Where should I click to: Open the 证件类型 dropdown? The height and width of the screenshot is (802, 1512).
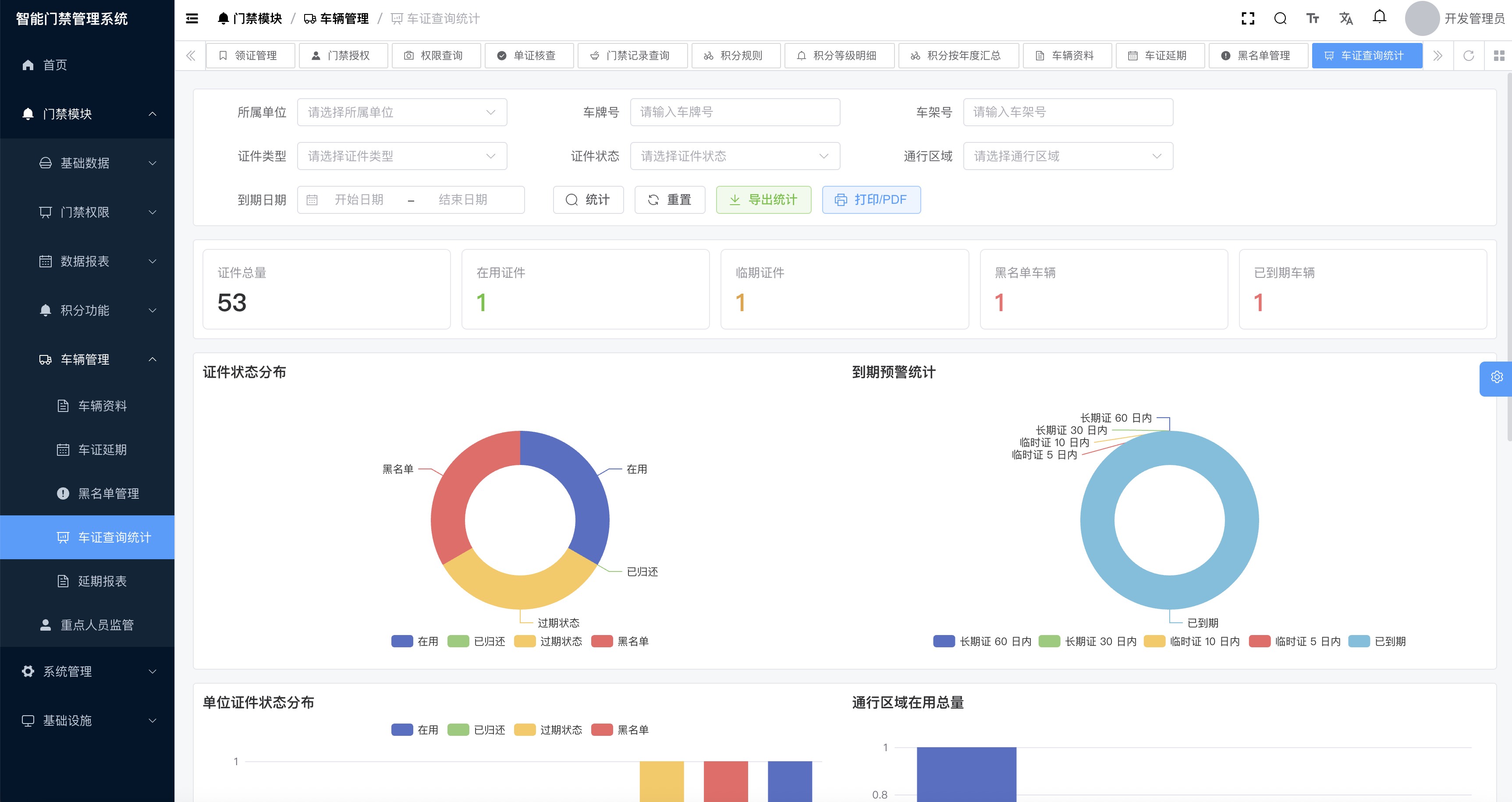(402, 156)
